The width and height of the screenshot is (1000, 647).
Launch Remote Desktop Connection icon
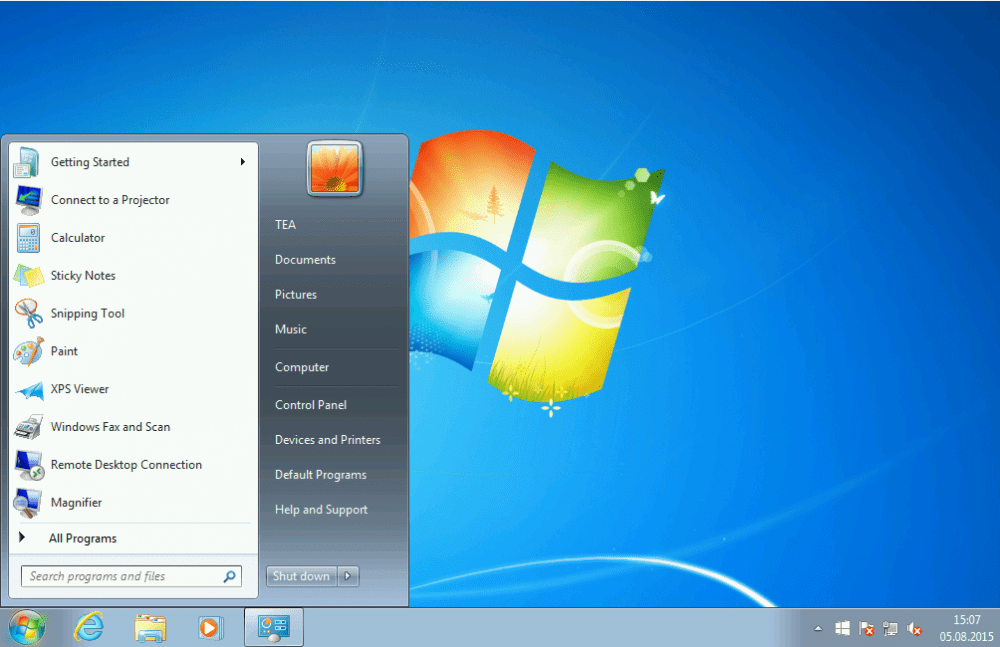coord(29,465)
